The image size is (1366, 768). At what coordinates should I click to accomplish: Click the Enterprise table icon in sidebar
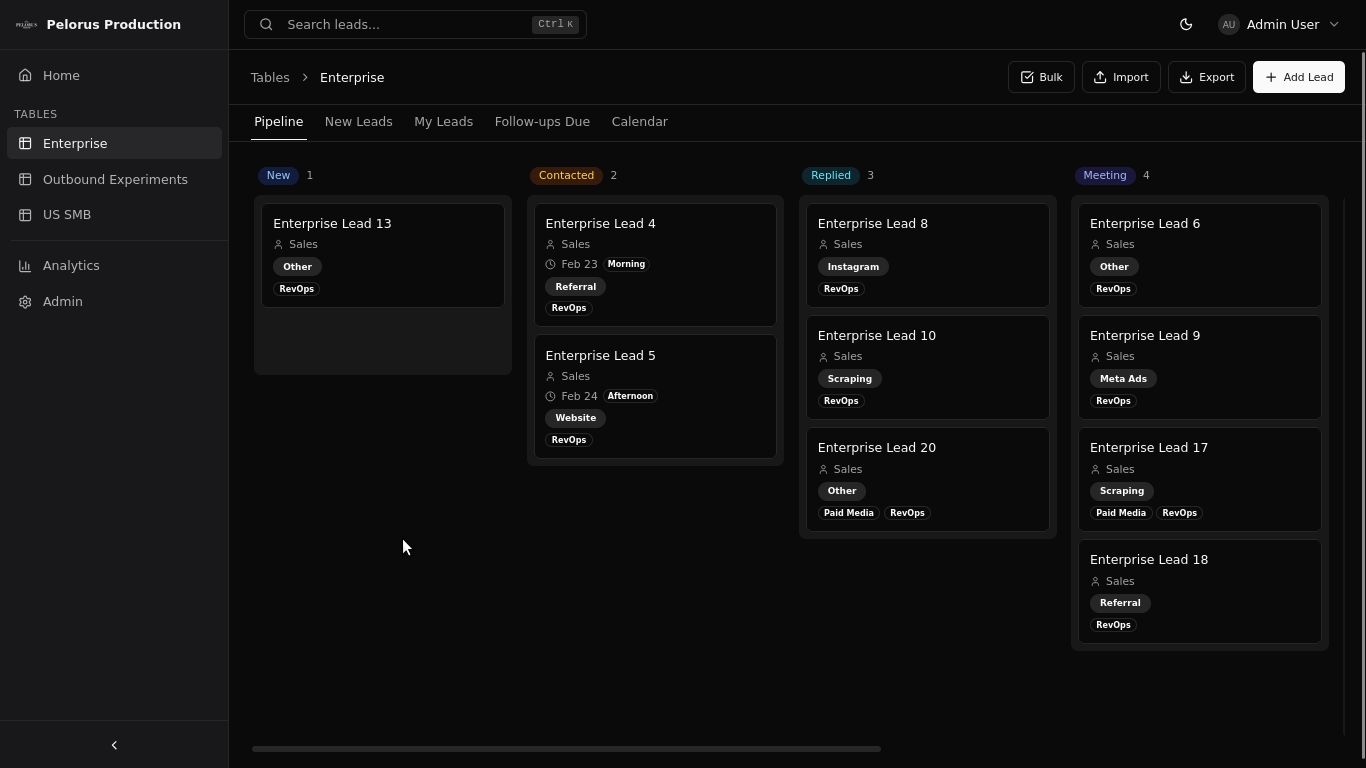[25, 143]
